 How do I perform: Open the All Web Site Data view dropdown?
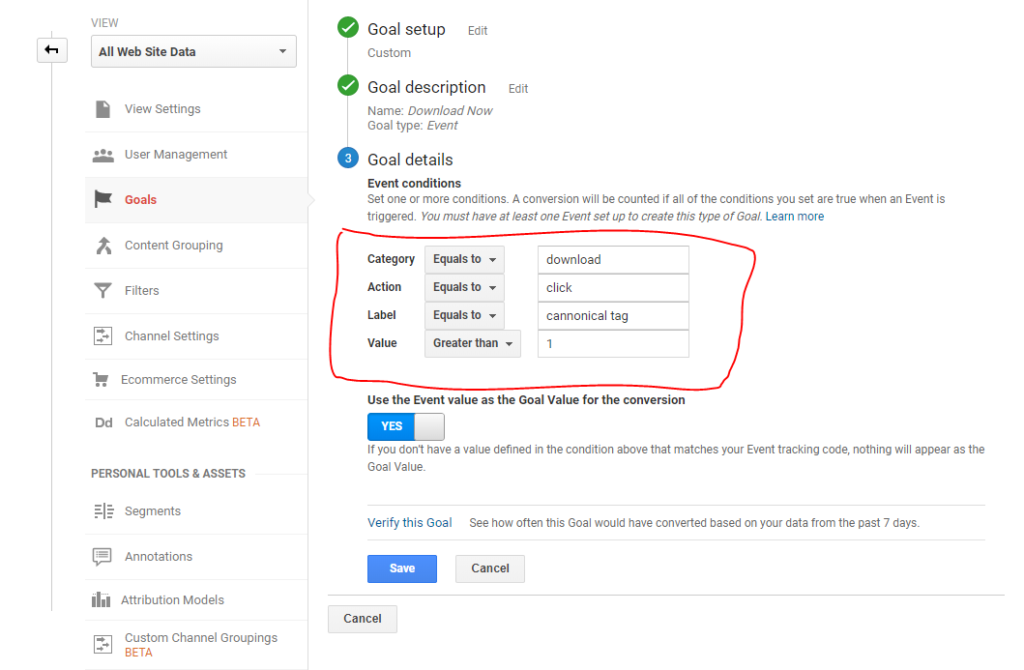[193, 52]
